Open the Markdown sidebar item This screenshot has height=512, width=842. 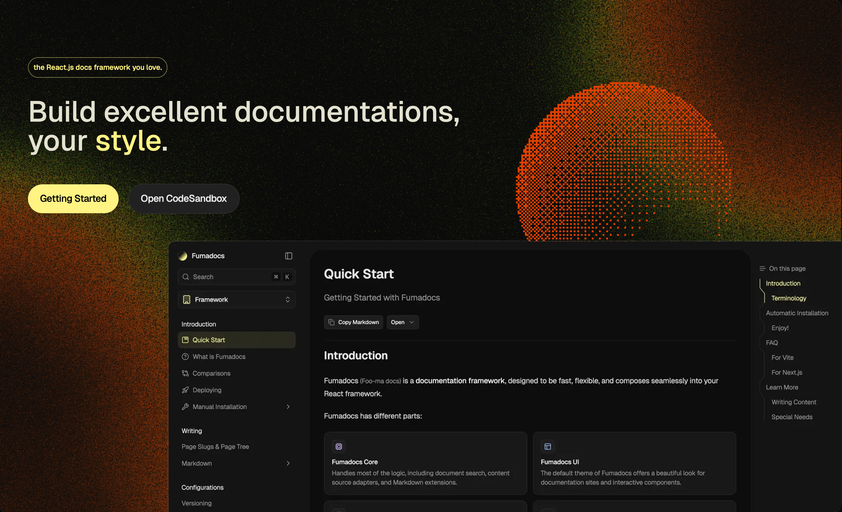236,464
